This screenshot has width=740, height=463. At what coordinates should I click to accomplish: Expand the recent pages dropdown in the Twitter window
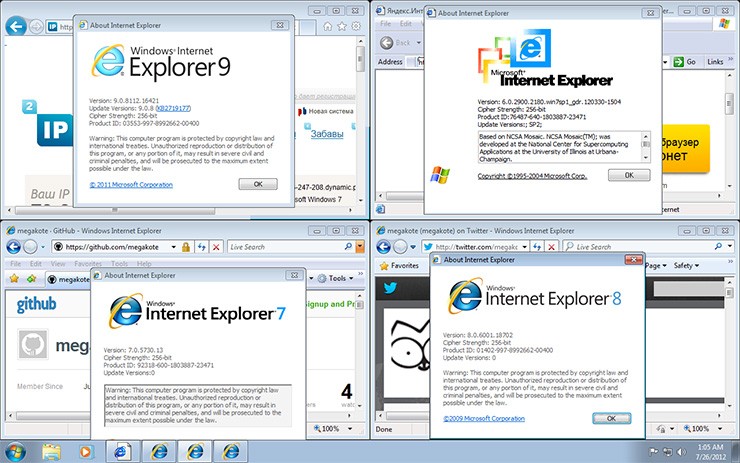[x=412, y=247]
